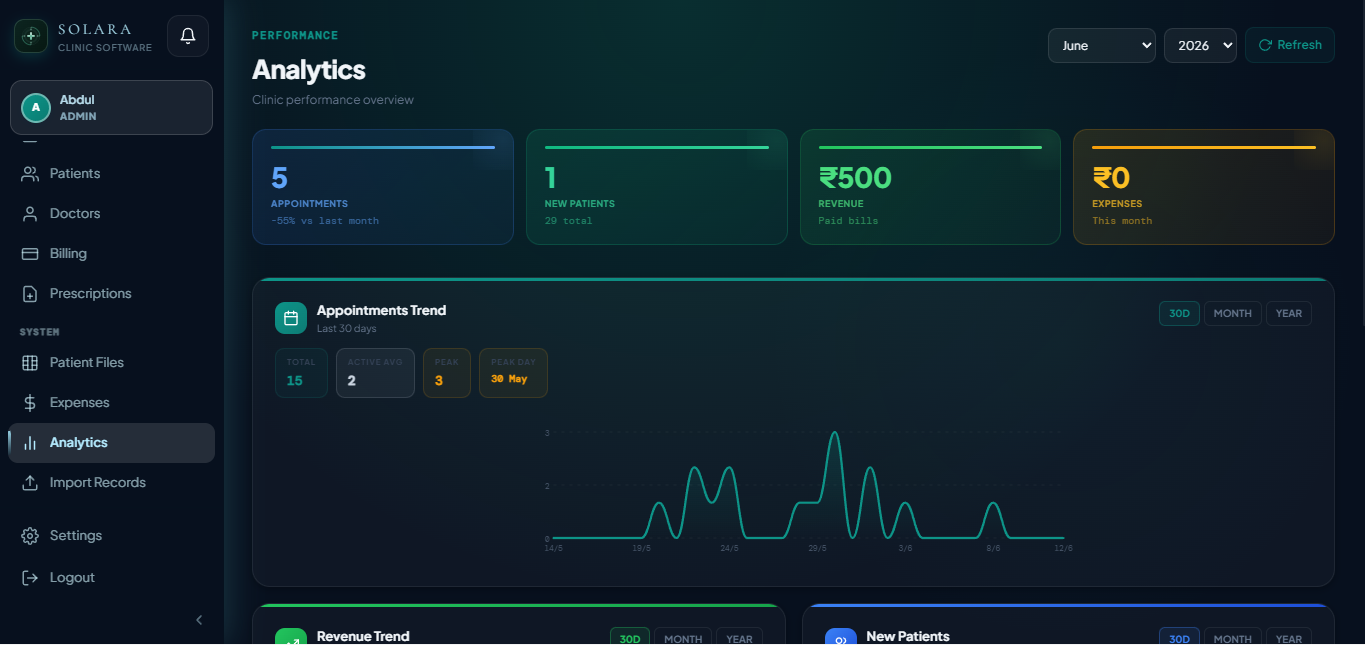The width and height of the screenshot is (1365, 645).
Task: Click the "Last 30 days" subtitle
Action: tap(347, 329)
